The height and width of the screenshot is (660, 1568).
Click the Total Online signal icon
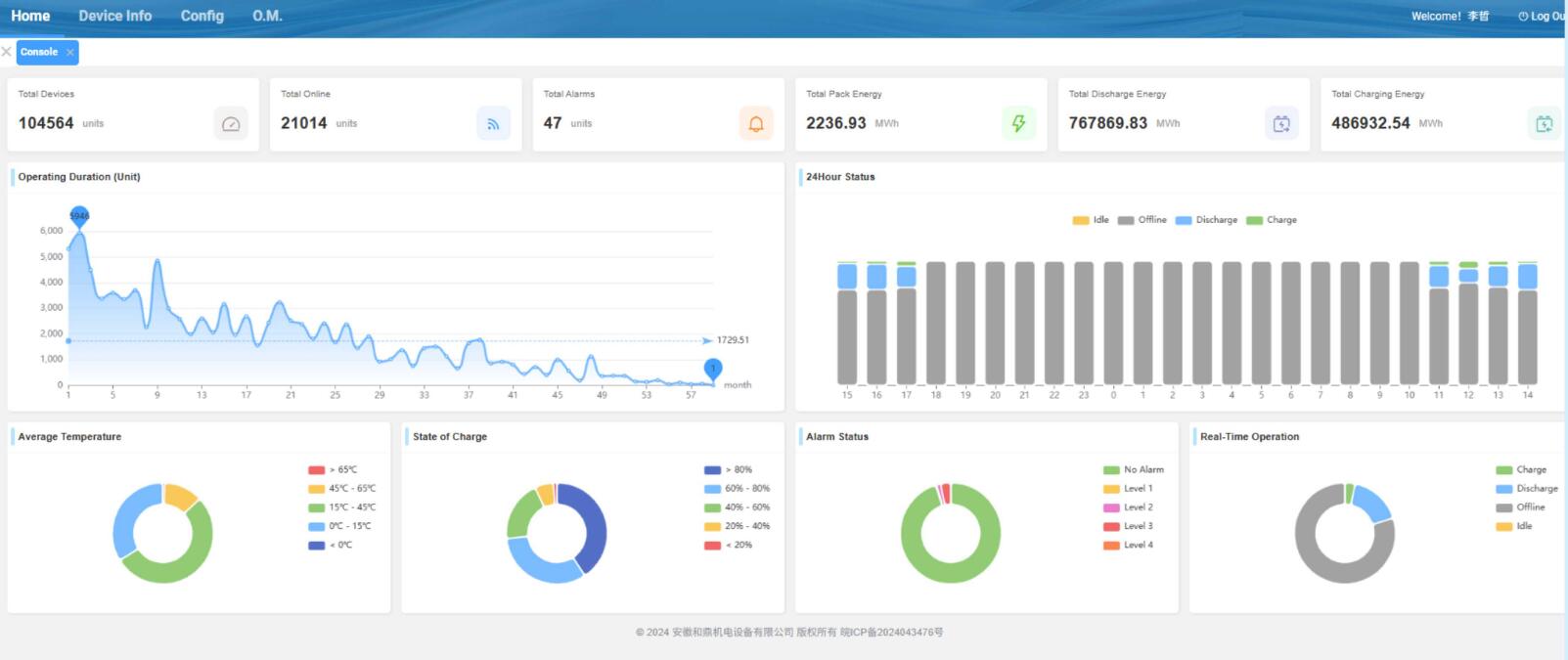pyautogui.click(x=493, y=124)
